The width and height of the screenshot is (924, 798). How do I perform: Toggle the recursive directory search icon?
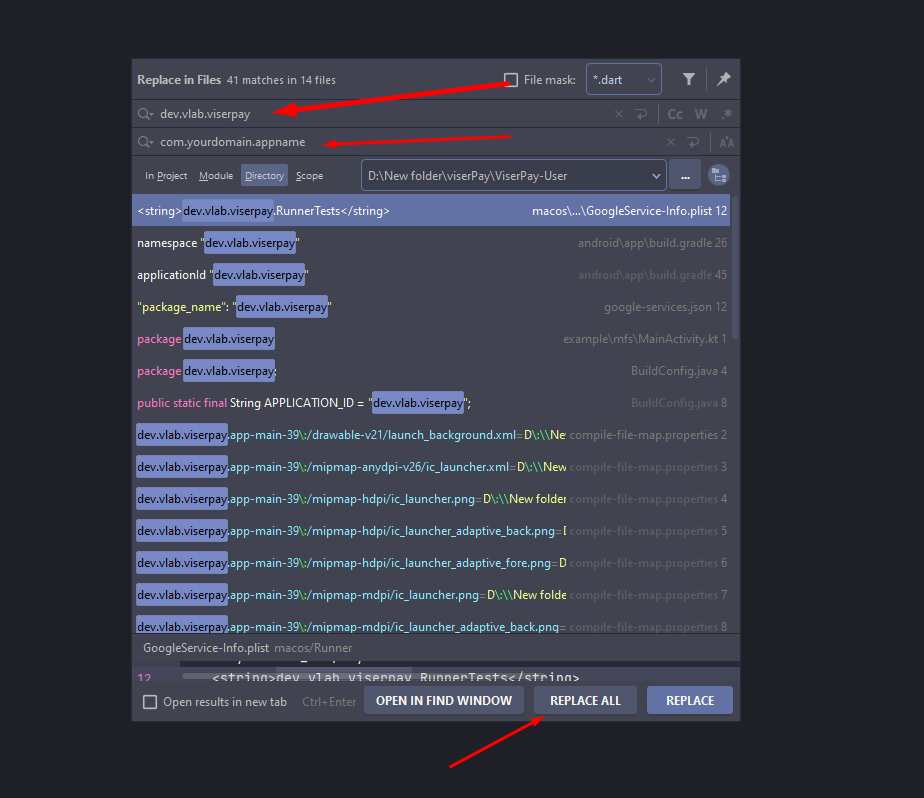click(x=717, y=176)
